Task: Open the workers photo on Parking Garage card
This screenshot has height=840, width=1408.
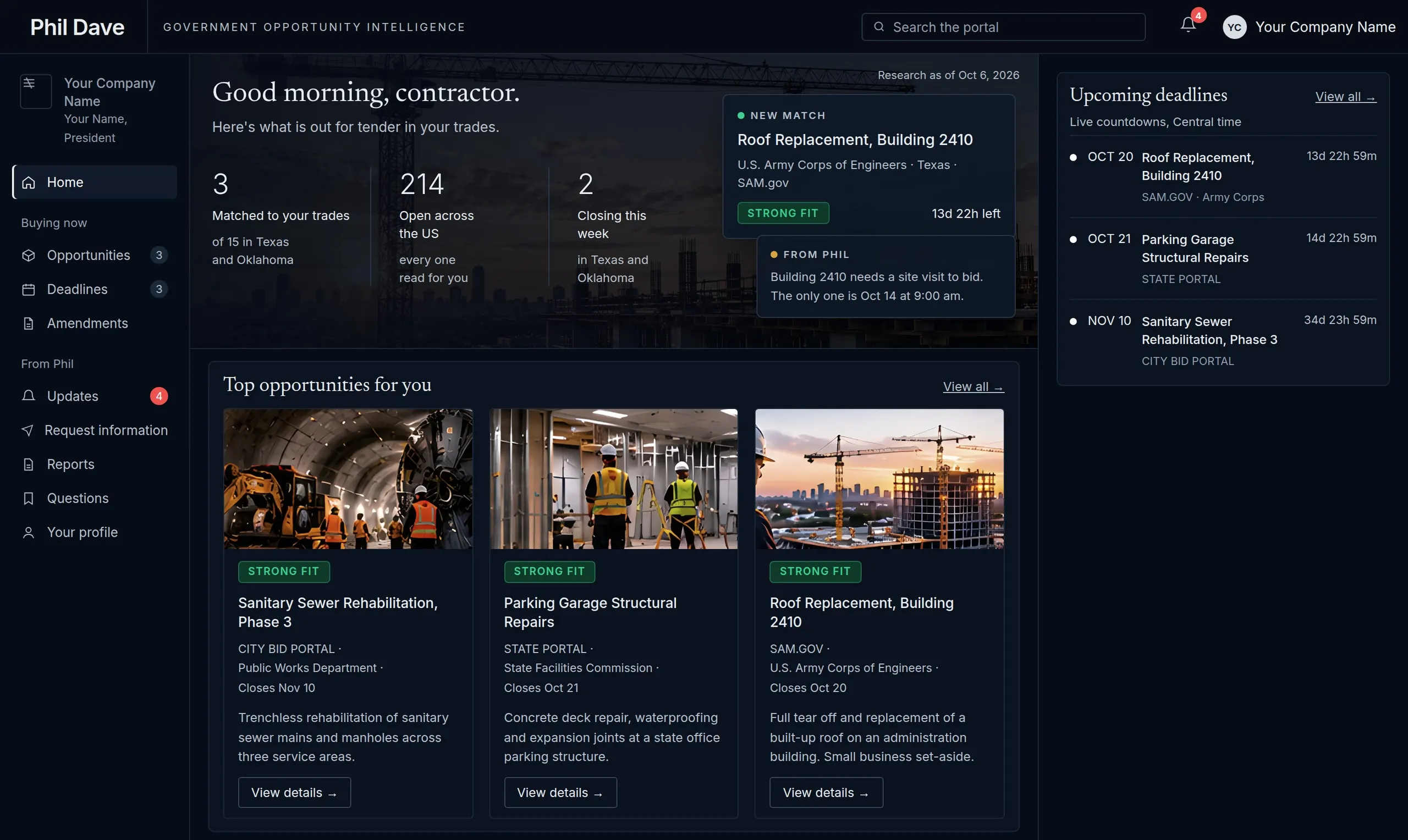Action: [x=614, y=479]
